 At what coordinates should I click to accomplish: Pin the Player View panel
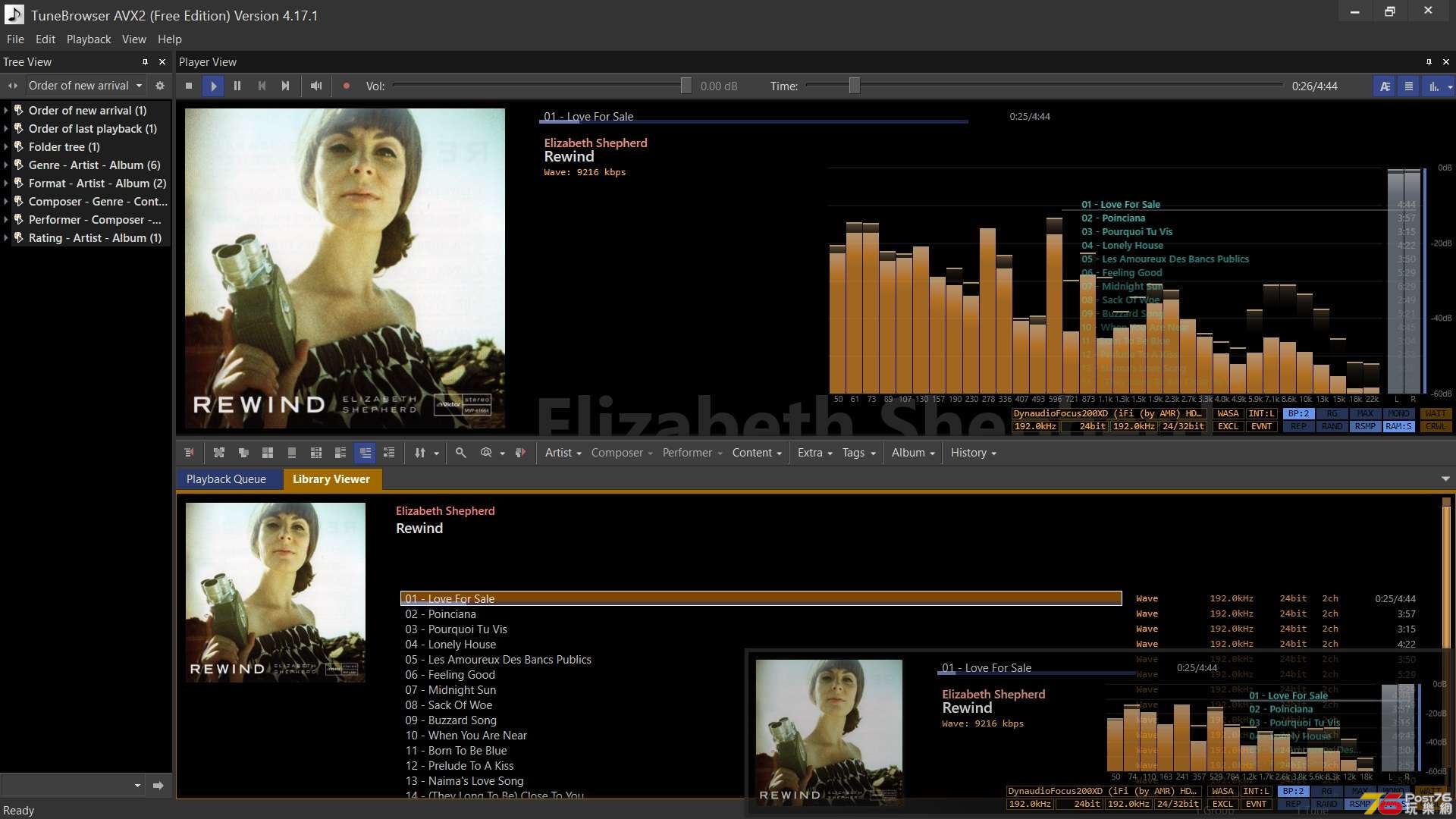click(x=1429, y=62)
